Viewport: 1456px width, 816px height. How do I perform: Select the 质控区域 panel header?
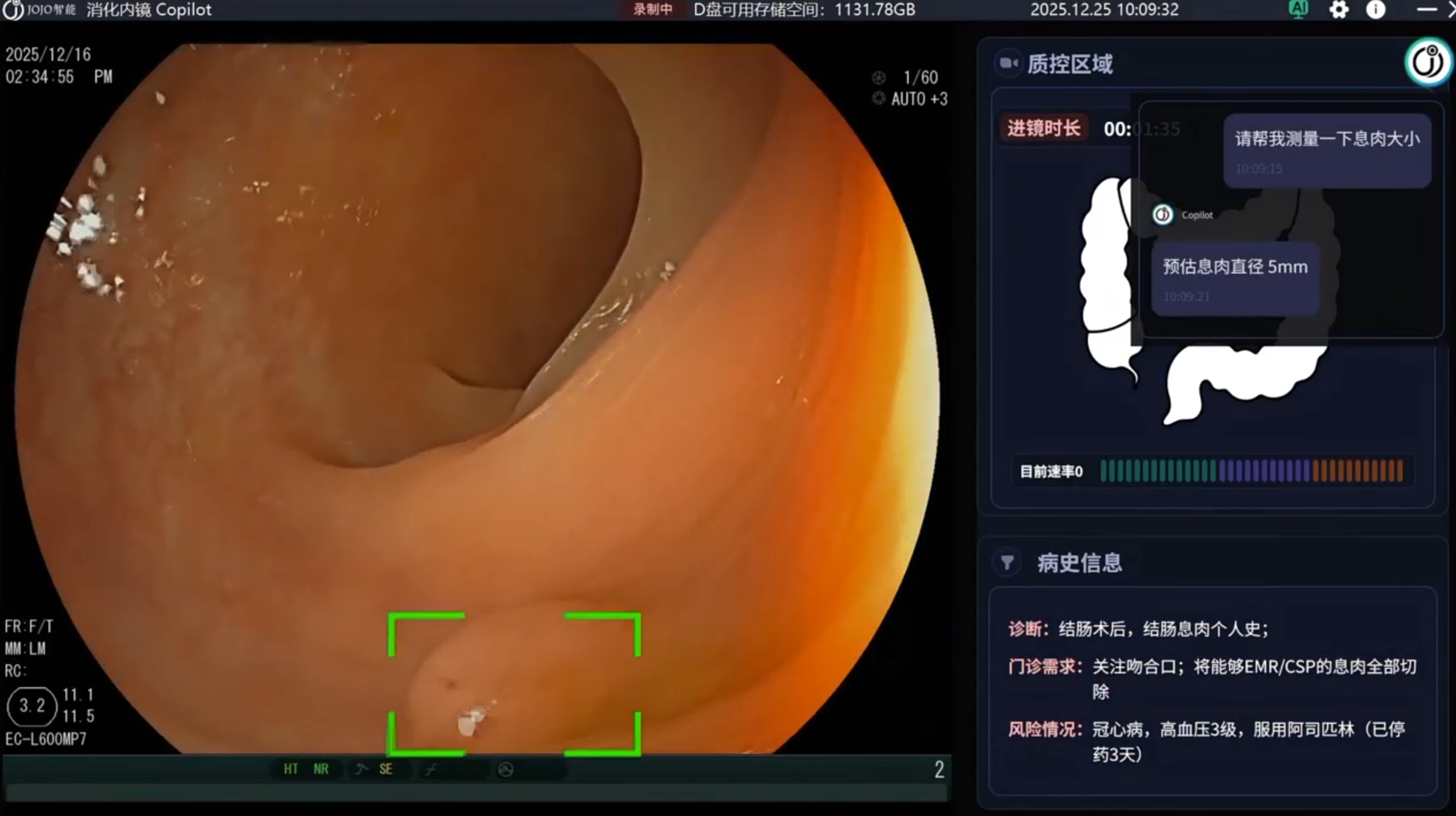(1070, 64)
